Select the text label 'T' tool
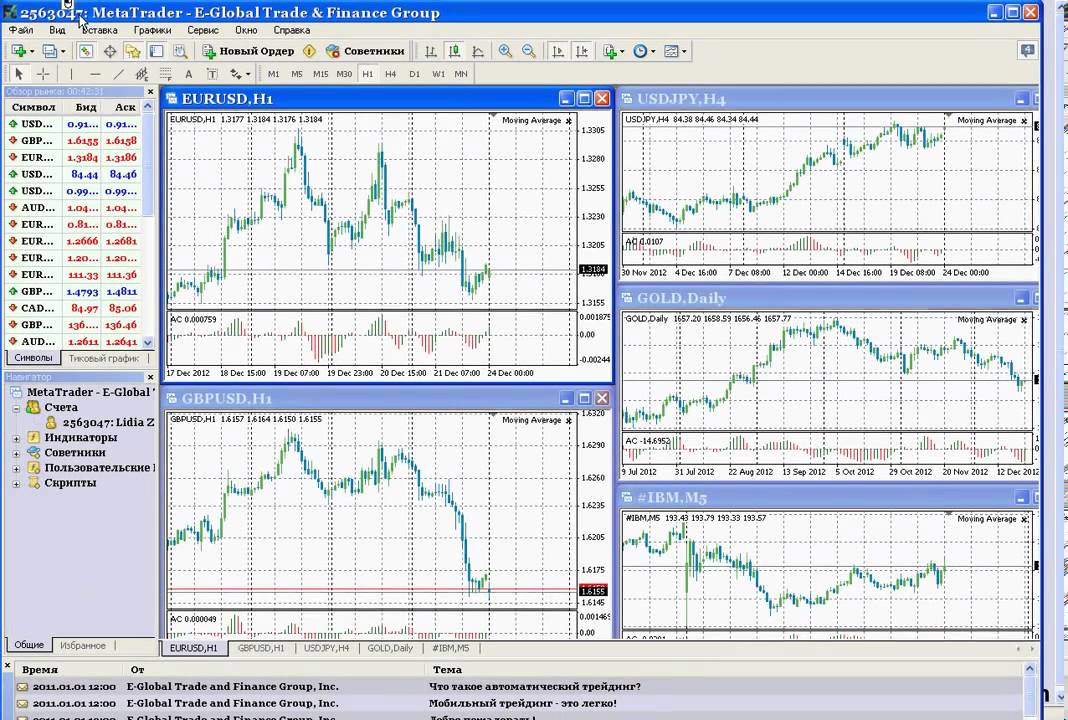The height and width of the screenshot is (720, 1068). click(212, 74)
